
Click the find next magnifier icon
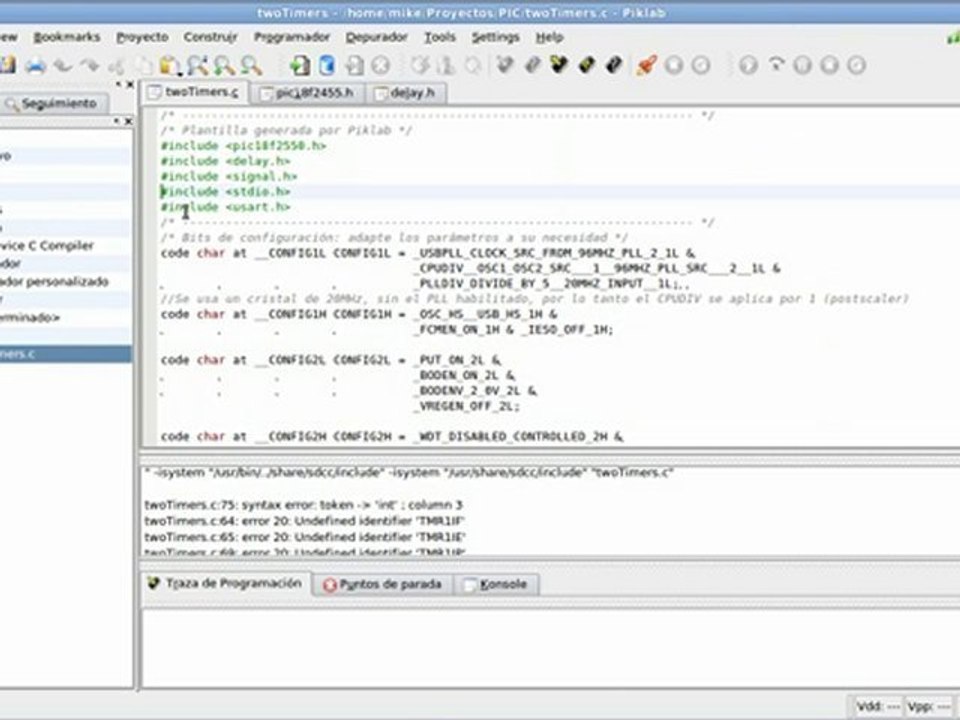click(224, 65)
